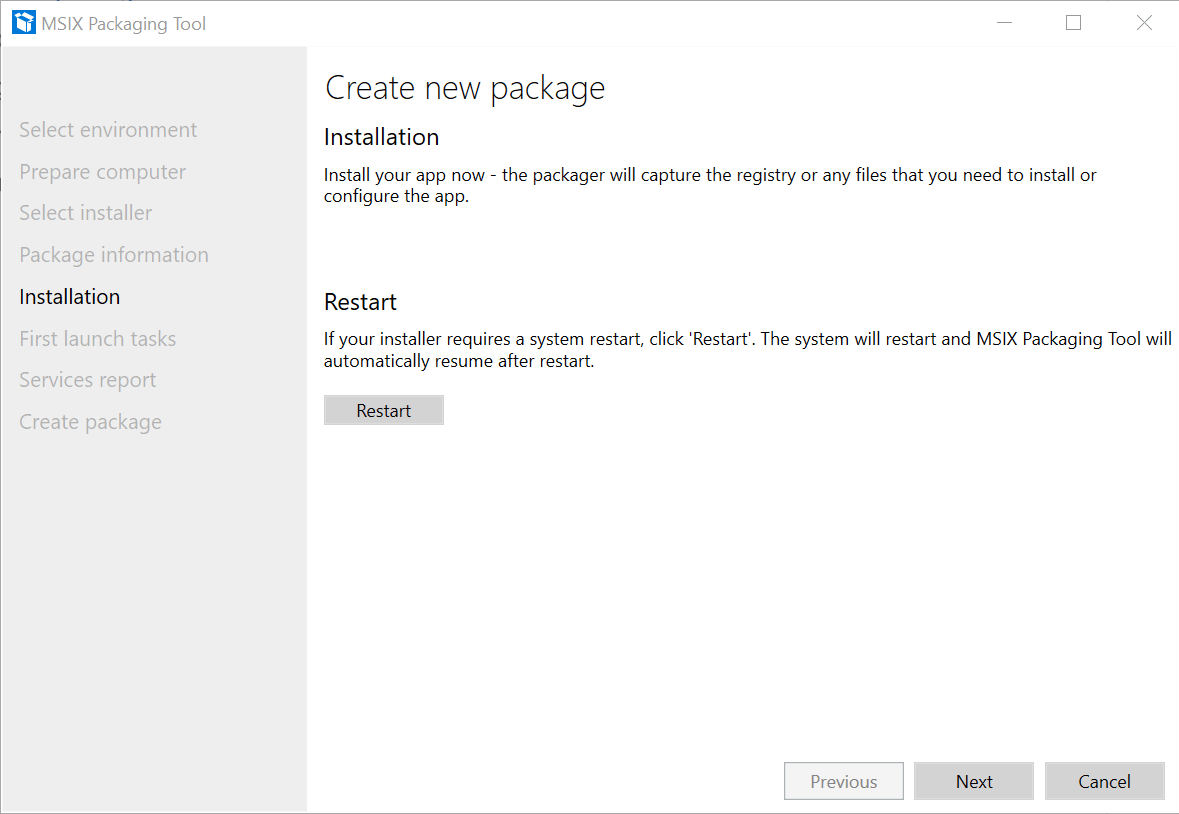Click the Restart button

(383, 410)
